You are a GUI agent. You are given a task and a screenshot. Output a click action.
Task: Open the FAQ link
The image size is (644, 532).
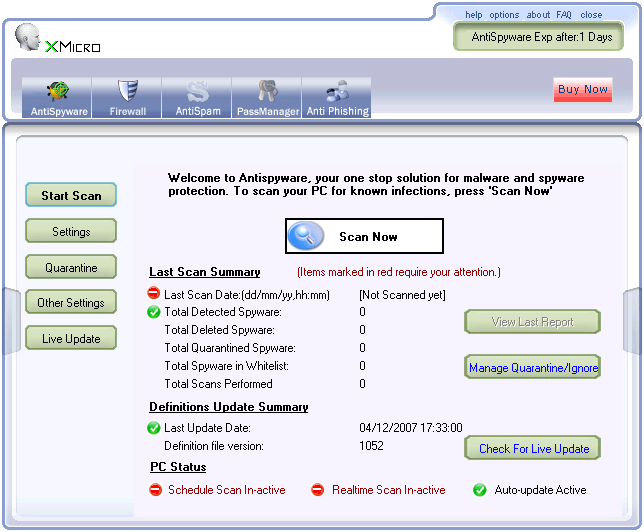564,15
